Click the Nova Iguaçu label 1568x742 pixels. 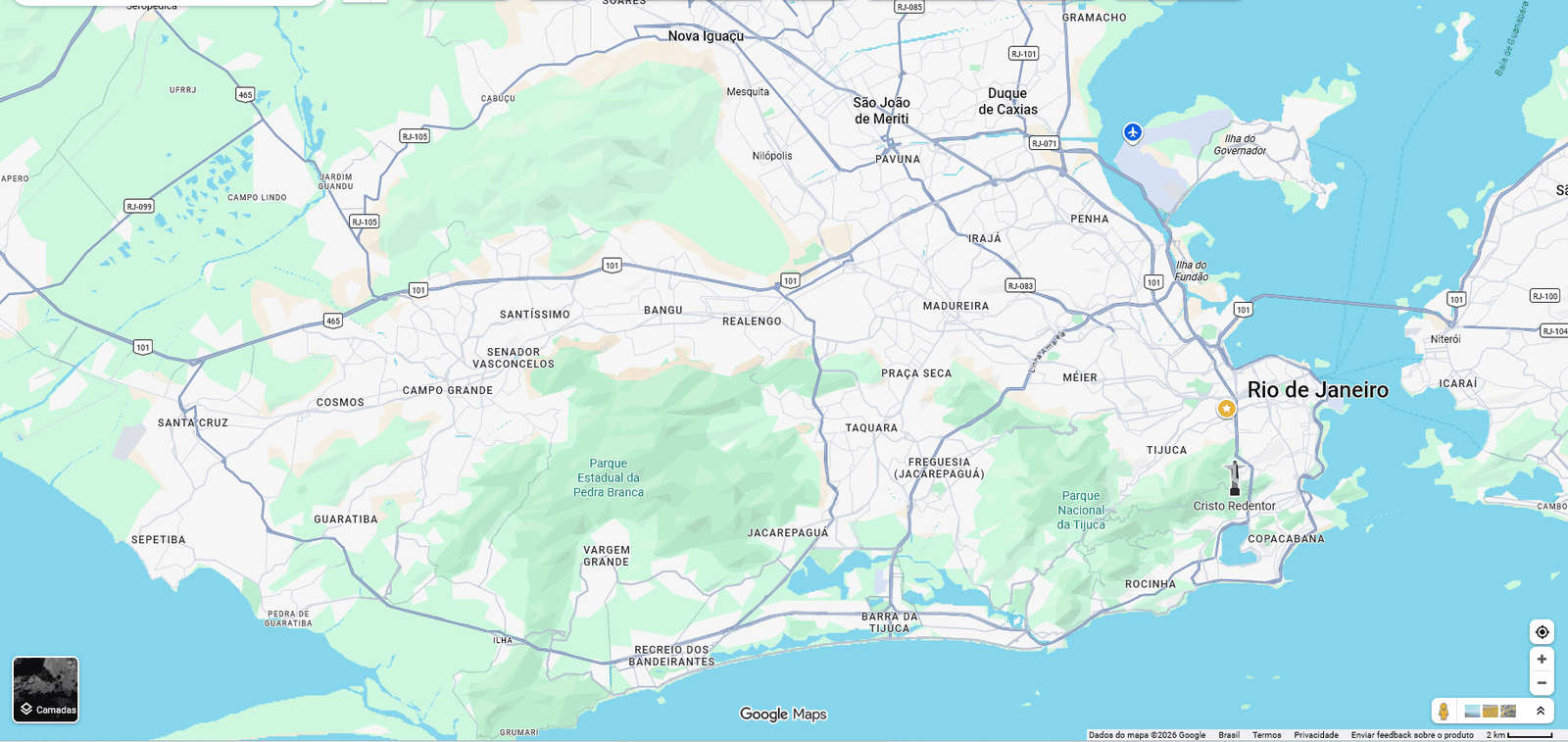[x=706, y=36]
